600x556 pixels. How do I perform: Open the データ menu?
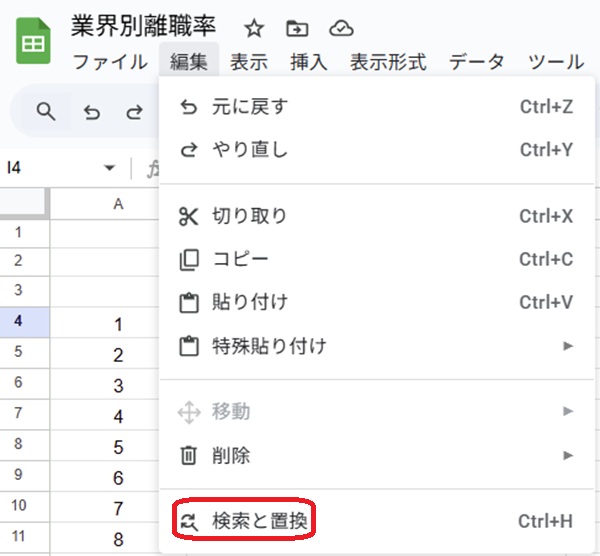click(477, 62)
